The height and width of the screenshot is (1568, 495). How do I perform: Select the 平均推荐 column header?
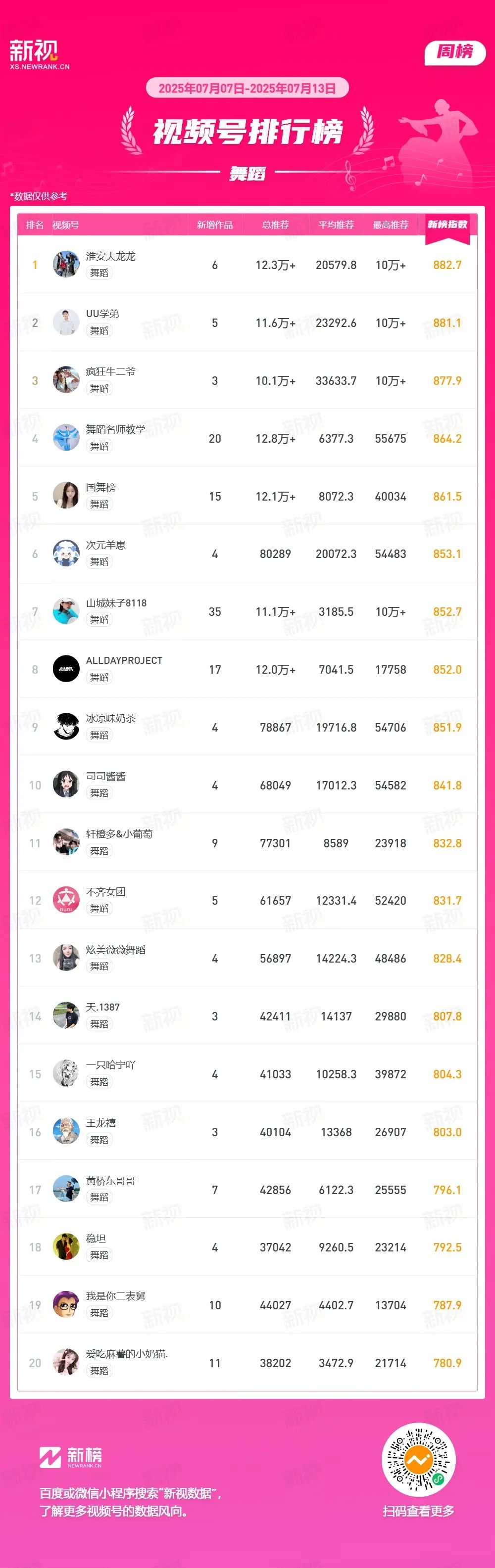[336, 225]
